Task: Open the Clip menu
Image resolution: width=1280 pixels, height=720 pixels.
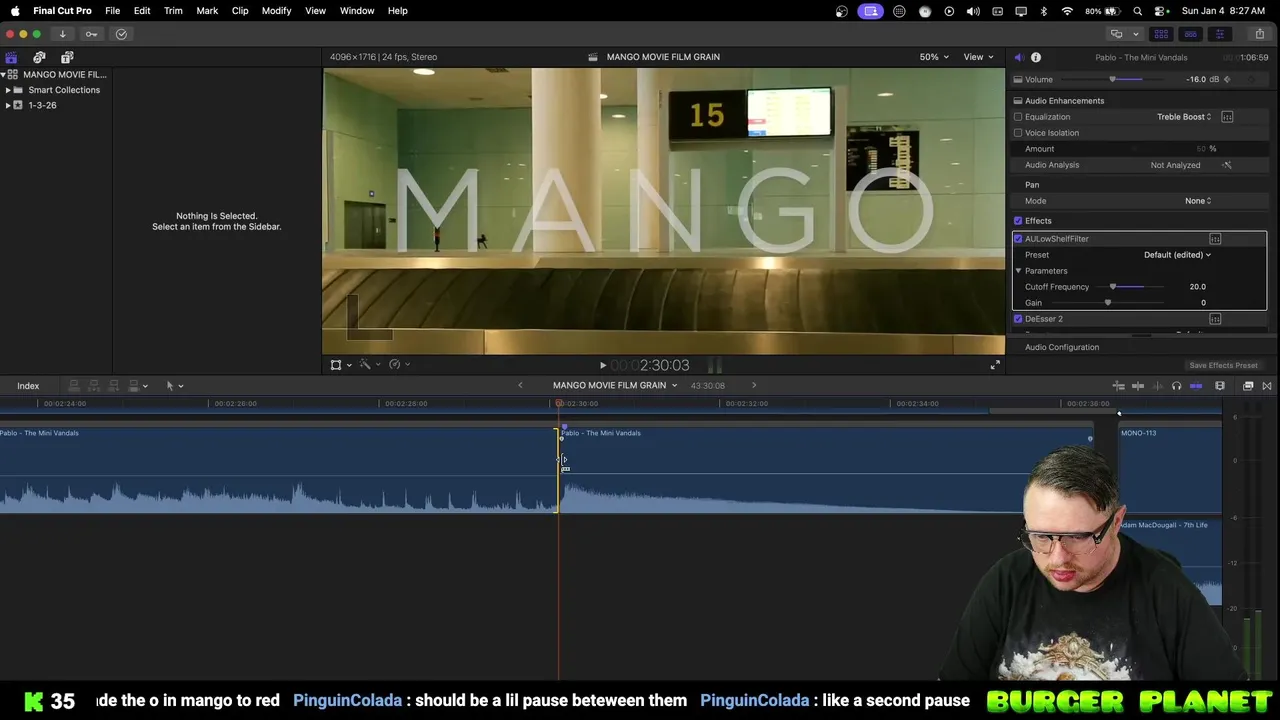Action: (240, 11)
